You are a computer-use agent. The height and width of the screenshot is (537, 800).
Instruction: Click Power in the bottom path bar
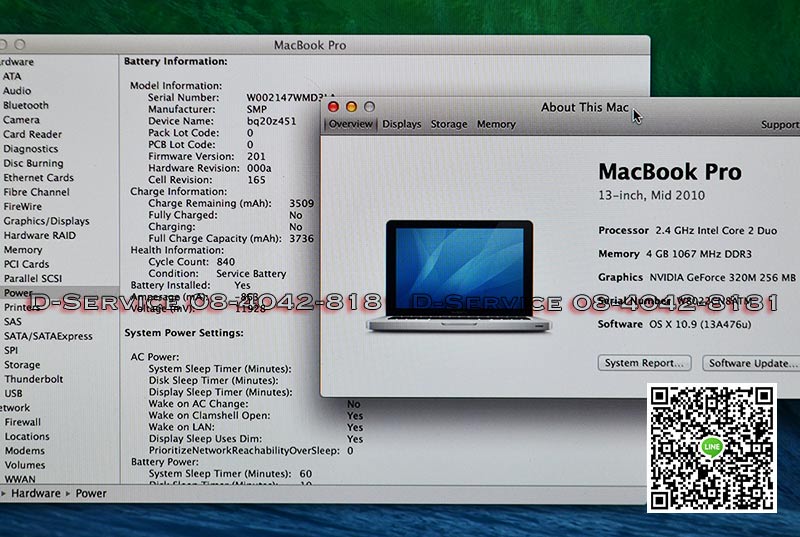[91, 494]
